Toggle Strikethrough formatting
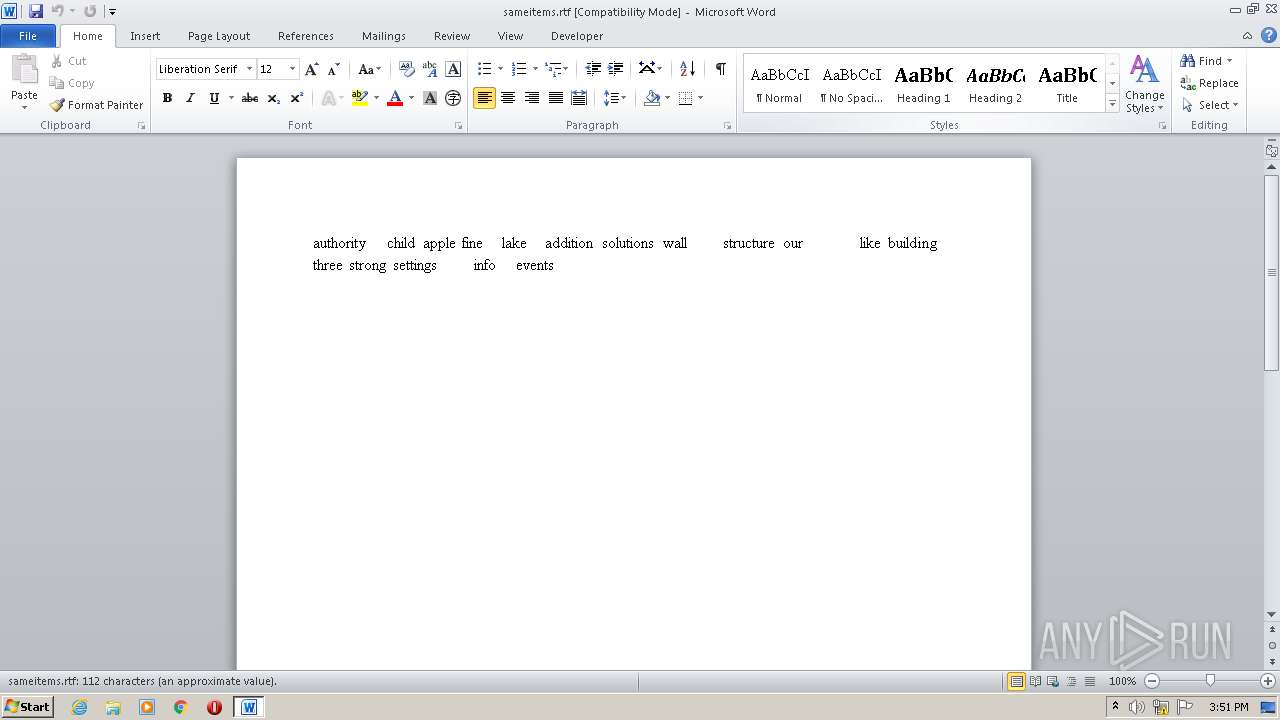The width and height of the screenshot is (1280, 720). (x=250, y=98)
